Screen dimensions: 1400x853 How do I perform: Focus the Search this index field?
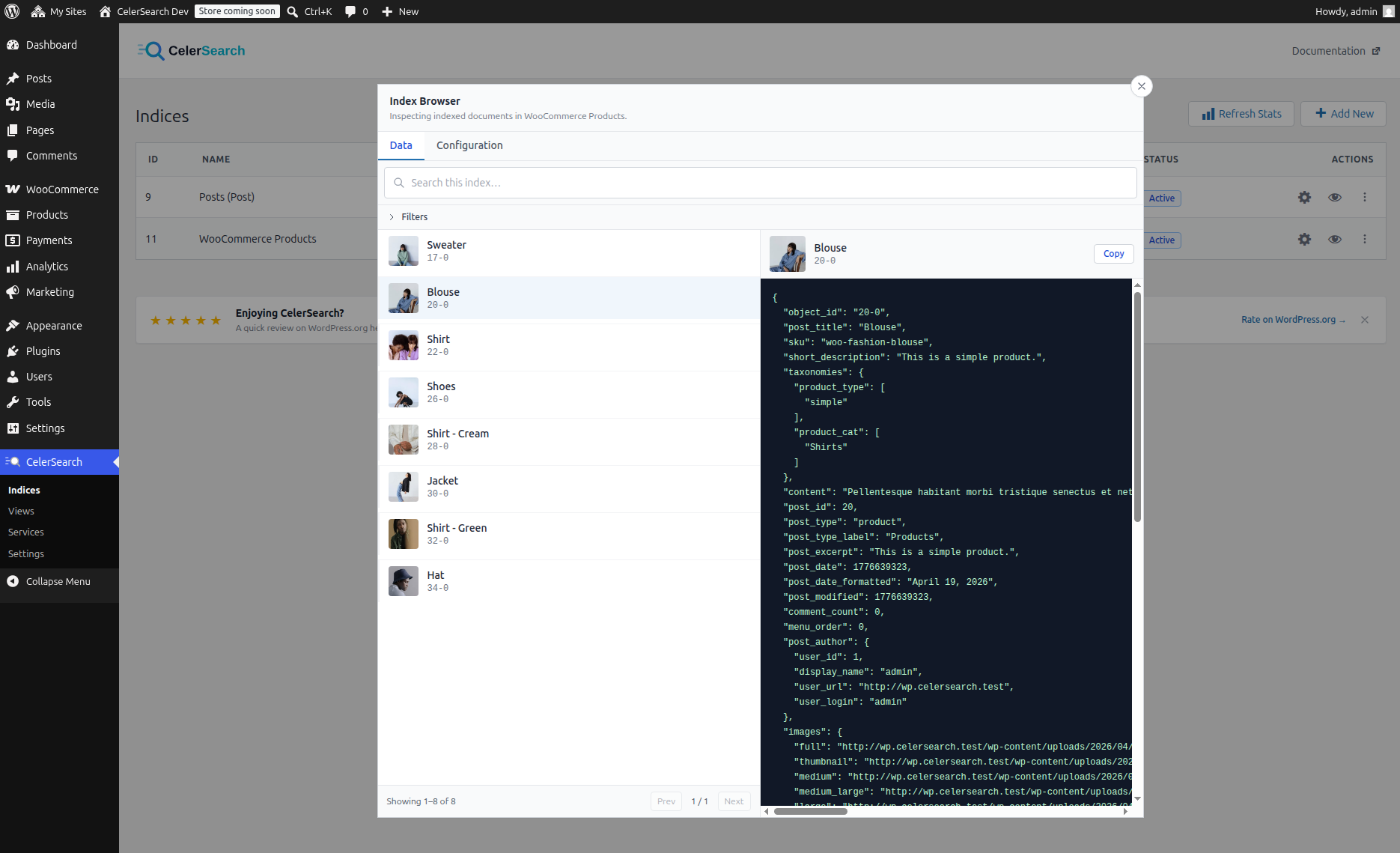click(761, 183)
